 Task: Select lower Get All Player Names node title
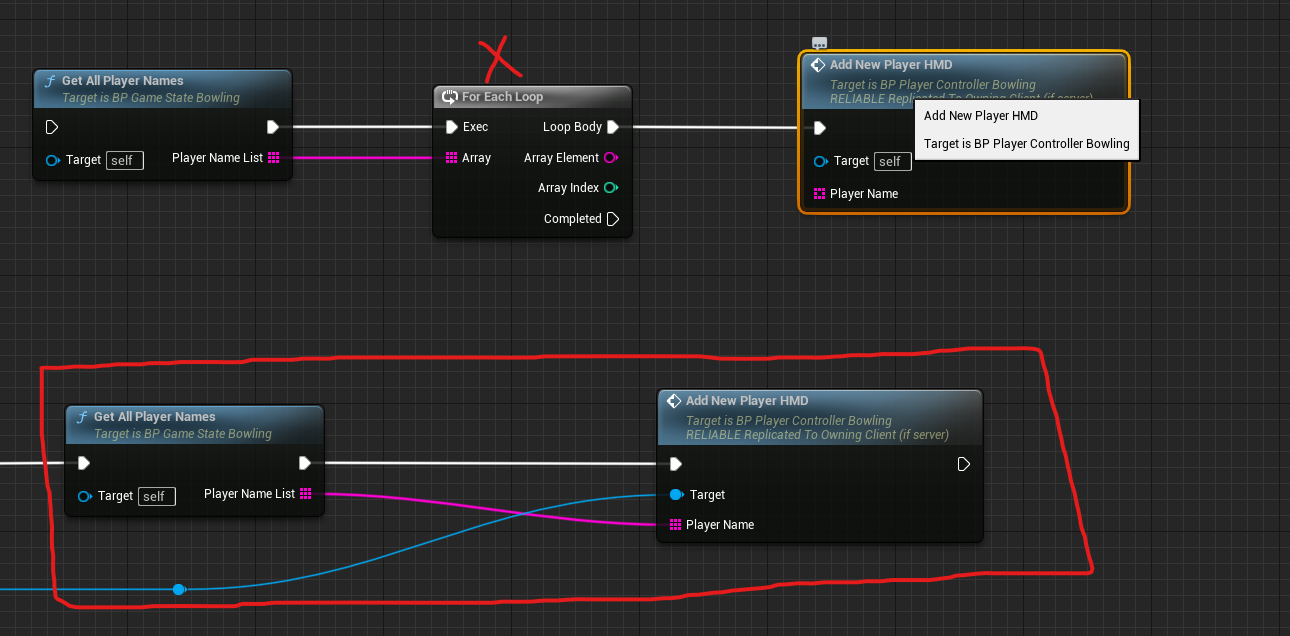point(155,417)
